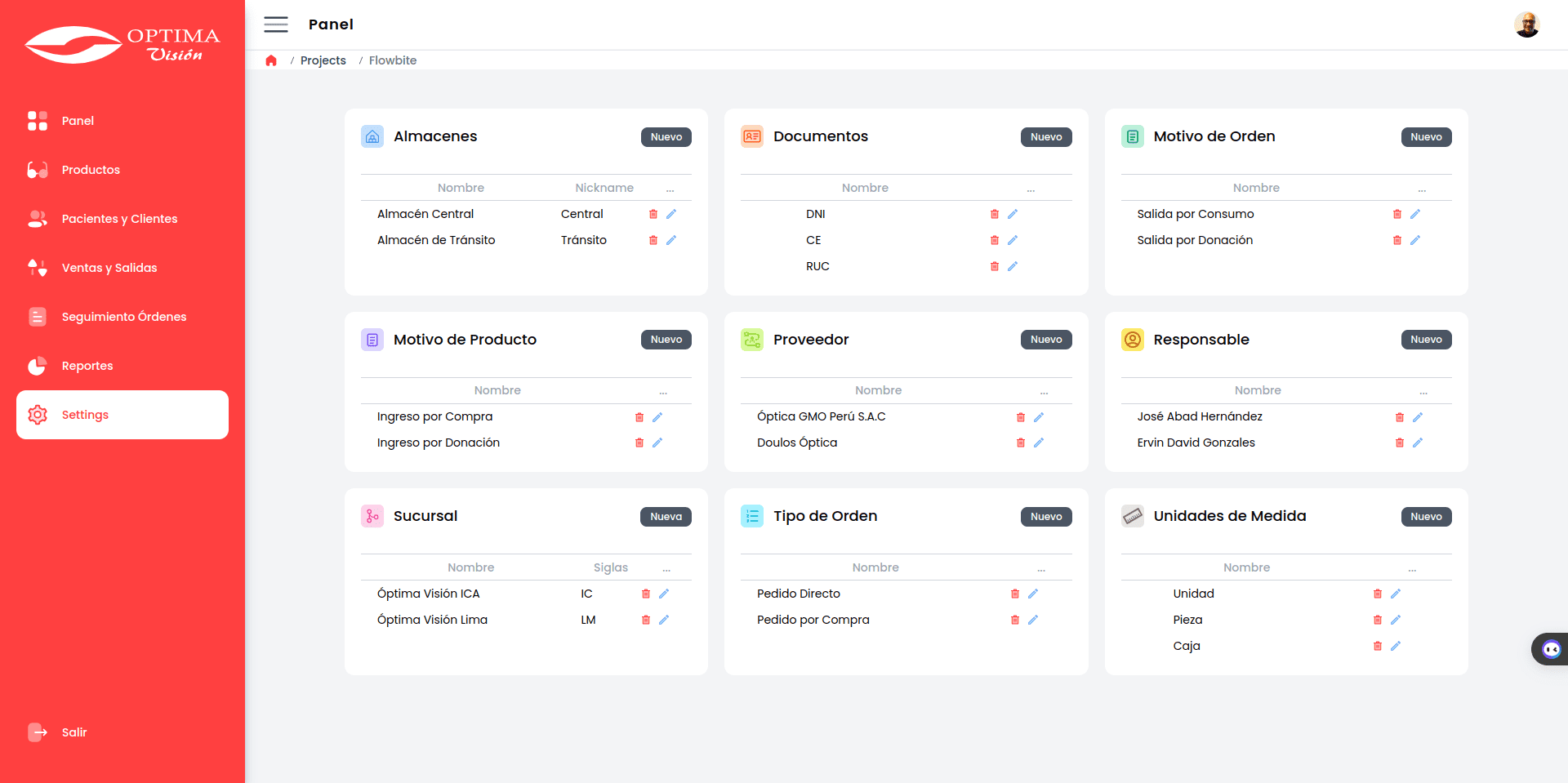This screenshot has height=783, width=1568.
Task: Log out using Salir
Action: click(x=73, y=732)
